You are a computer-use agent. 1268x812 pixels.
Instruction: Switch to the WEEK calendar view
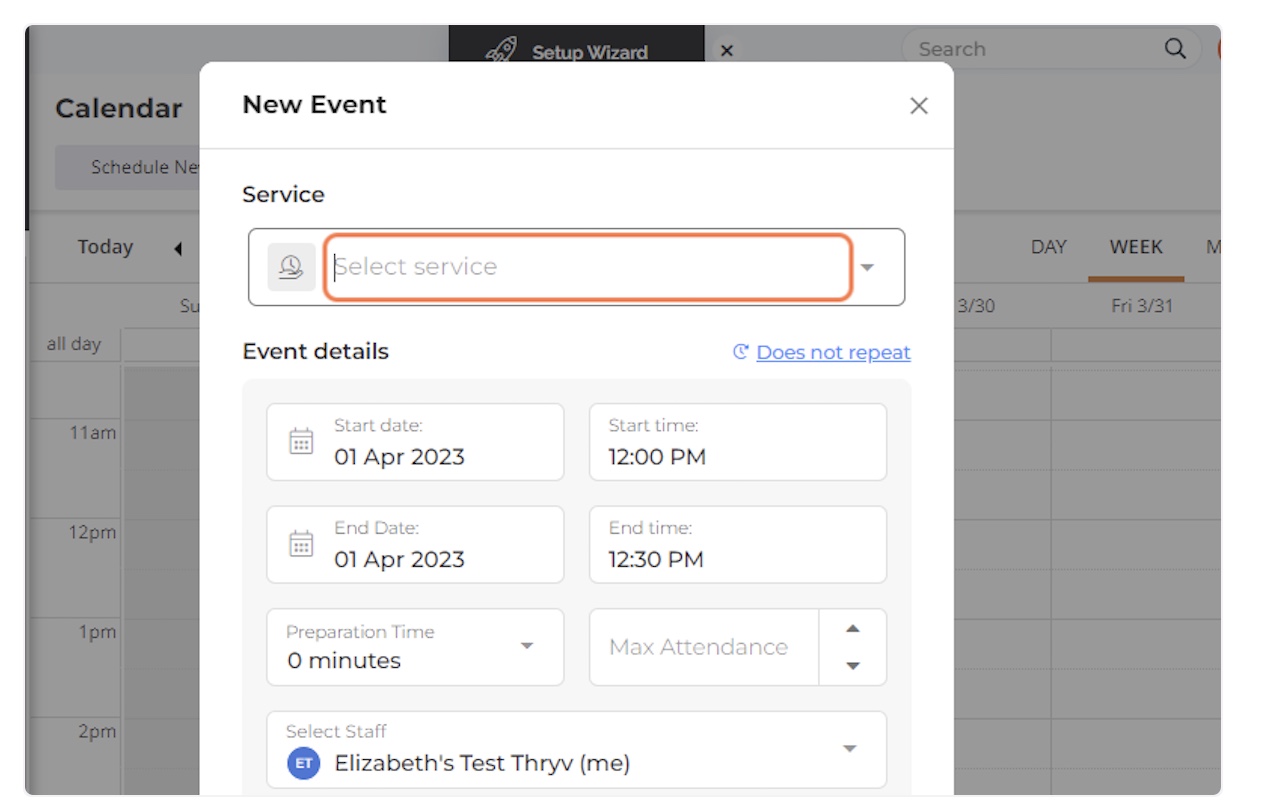pos(1135,247)
